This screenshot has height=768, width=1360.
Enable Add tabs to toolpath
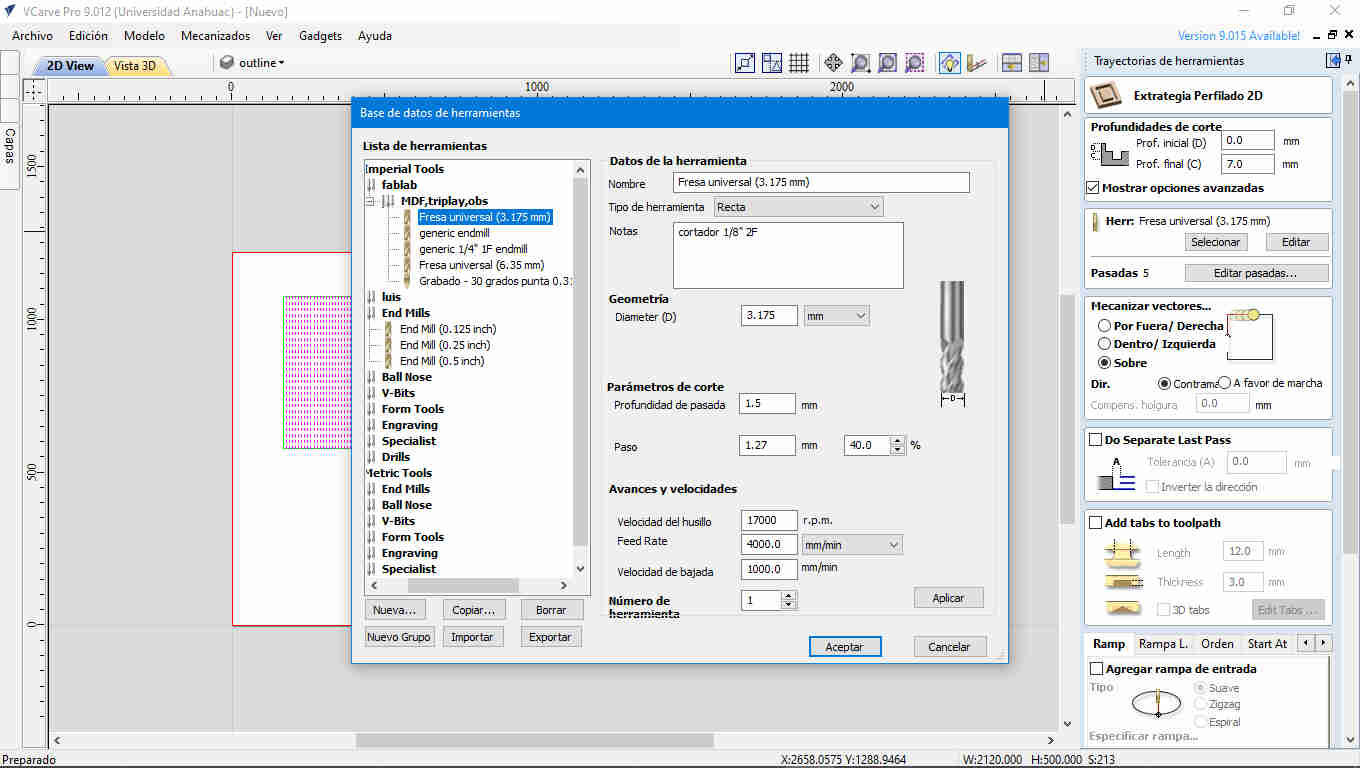pyautogui.click(x=1095, y=523)
